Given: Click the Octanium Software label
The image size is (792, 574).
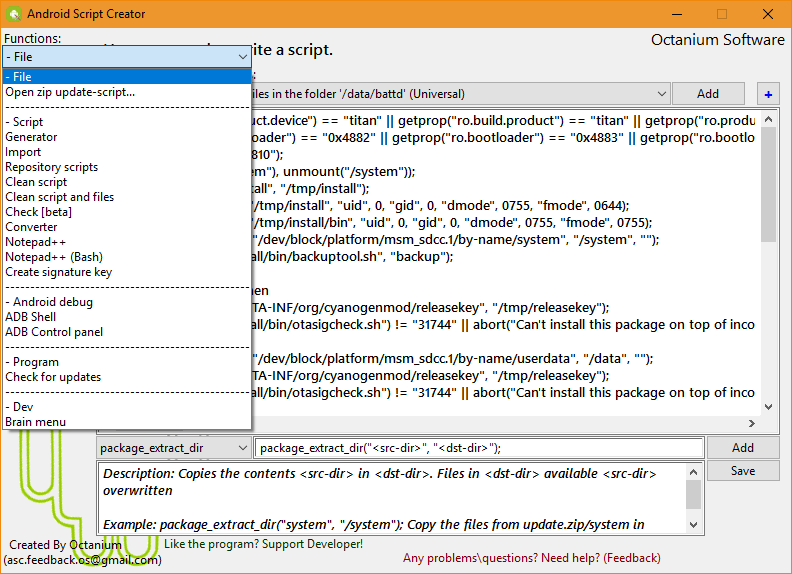Looking at the screenshot, I should (x=717, y=40).
